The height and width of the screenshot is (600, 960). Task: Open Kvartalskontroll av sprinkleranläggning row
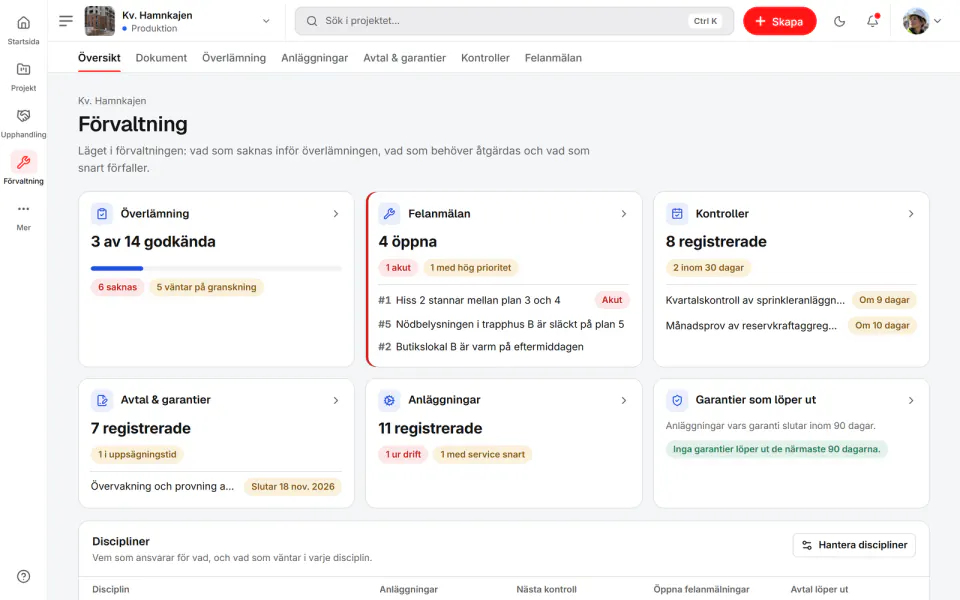(791, 300)
